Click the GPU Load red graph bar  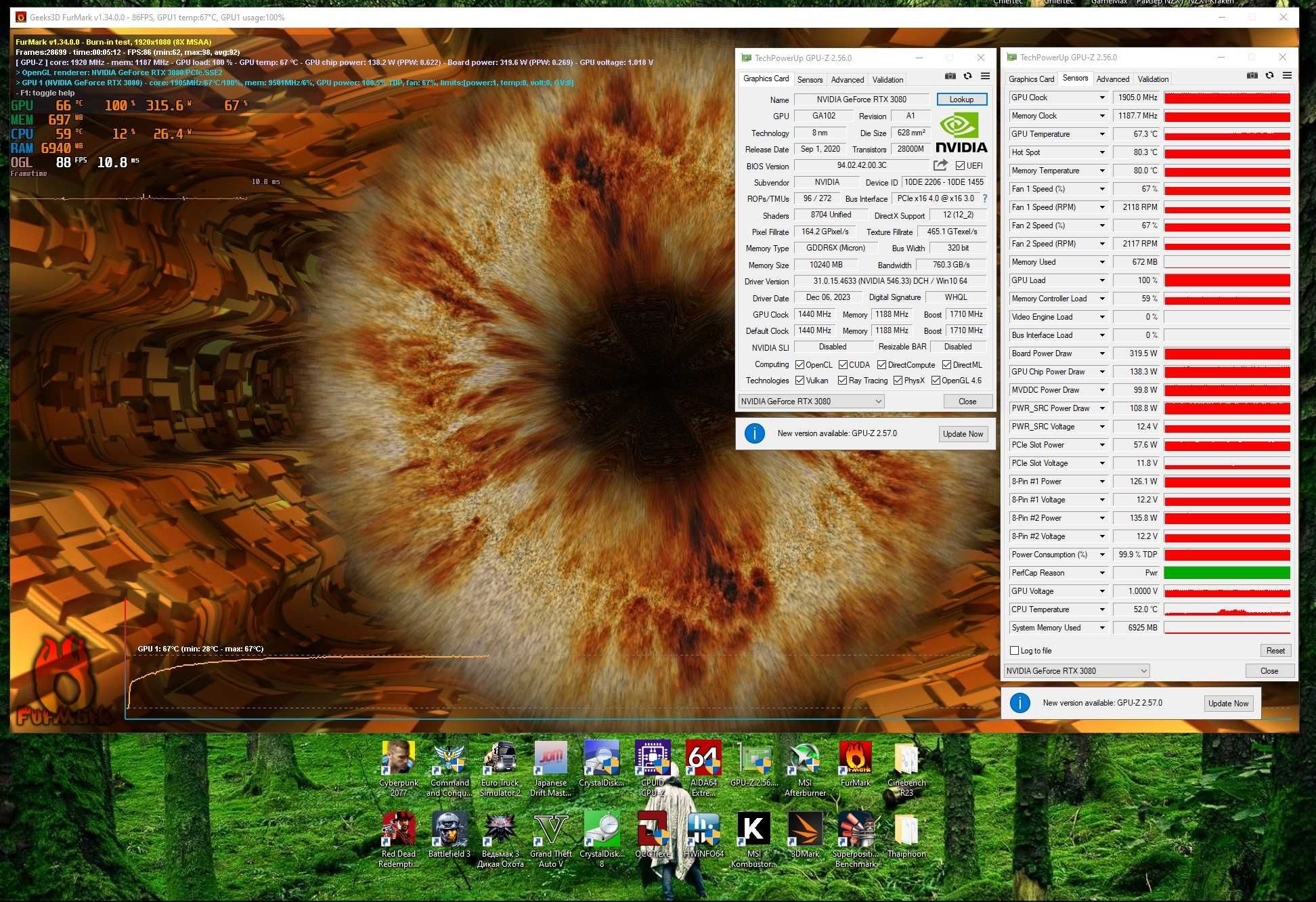click(x=1227, y=280)
